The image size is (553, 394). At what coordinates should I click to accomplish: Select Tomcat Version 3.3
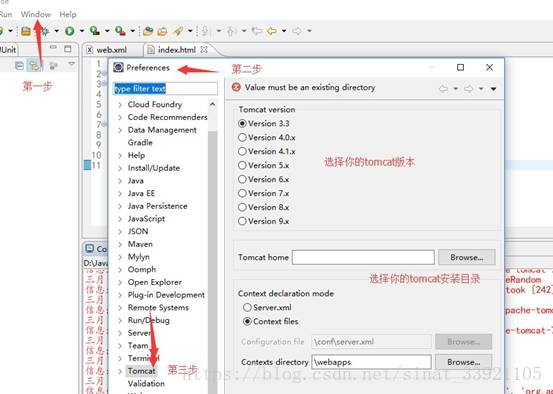264,123
